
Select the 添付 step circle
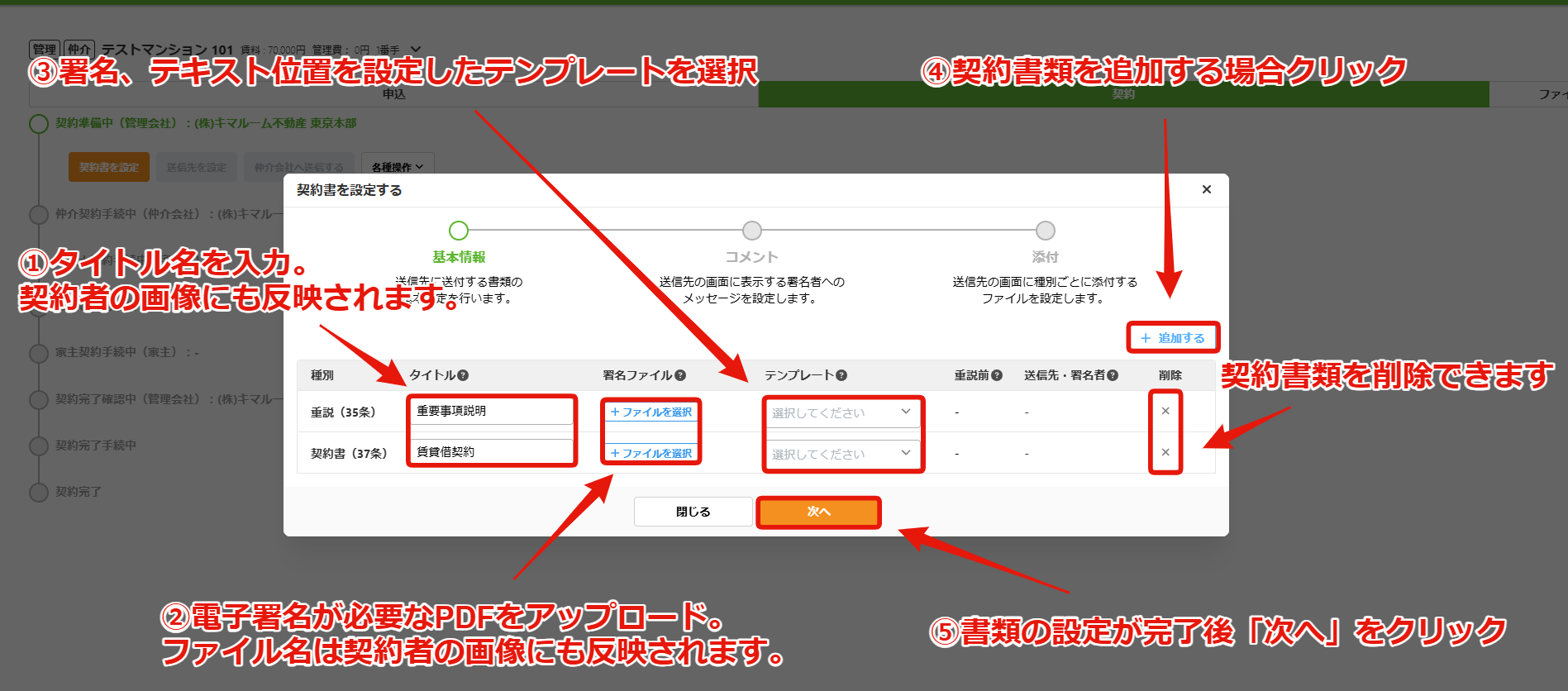1046,230
